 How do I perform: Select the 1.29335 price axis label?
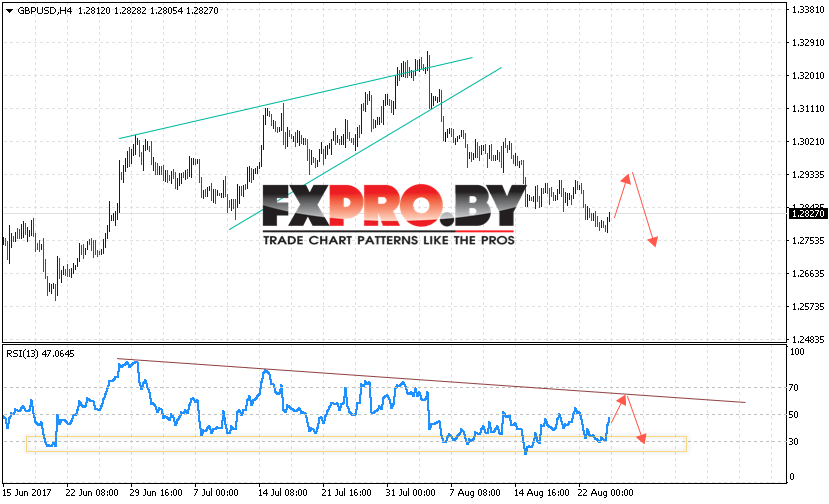coord(807,175)
